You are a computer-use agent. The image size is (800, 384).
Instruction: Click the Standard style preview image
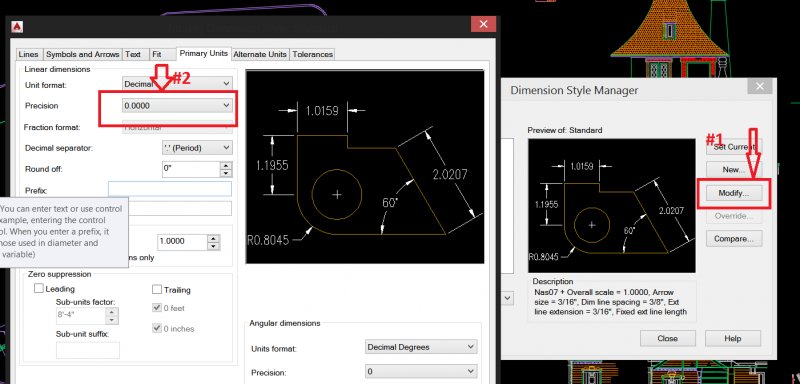coord(611,206)
